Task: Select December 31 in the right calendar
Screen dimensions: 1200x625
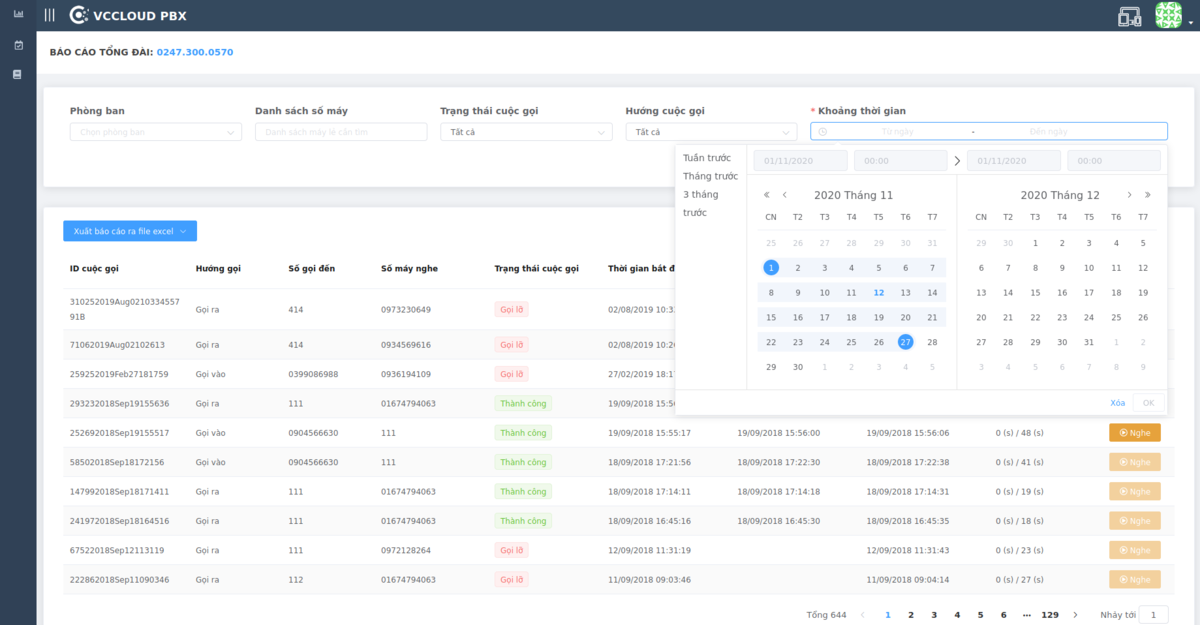Action: click(x=1089, y=342)
